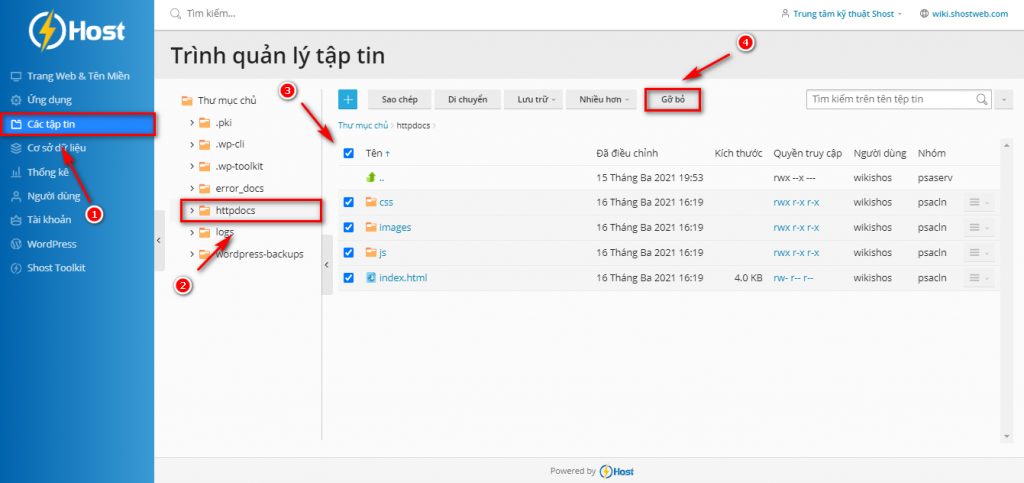
Task: Click the Shost logo in footer
Action: tap(616, 471)
